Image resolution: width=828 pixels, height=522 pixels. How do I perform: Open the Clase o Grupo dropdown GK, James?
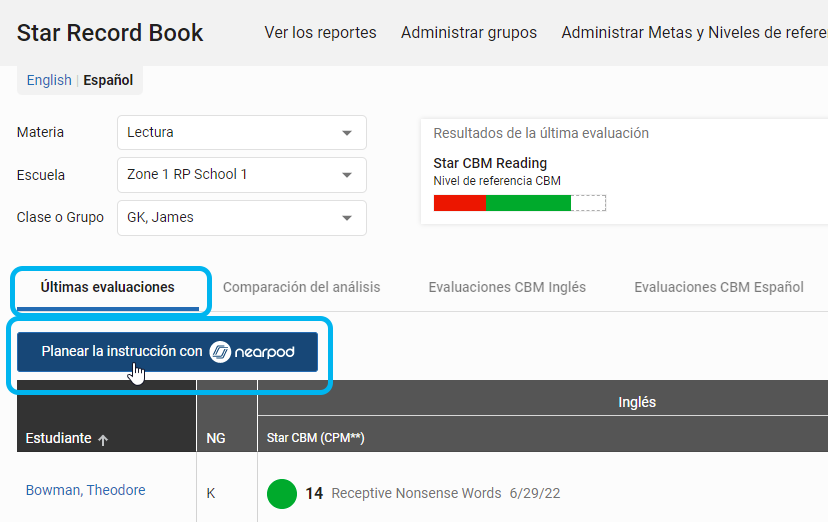pos(242,217)
